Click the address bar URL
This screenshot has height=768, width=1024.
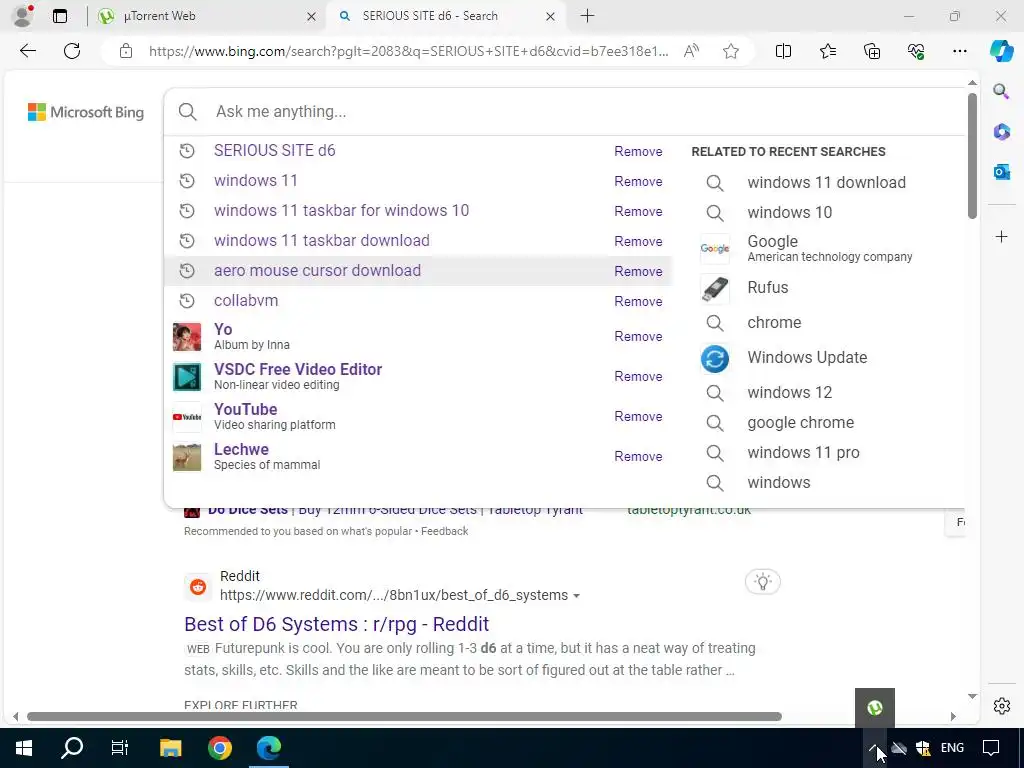click(x=408, y=51)
